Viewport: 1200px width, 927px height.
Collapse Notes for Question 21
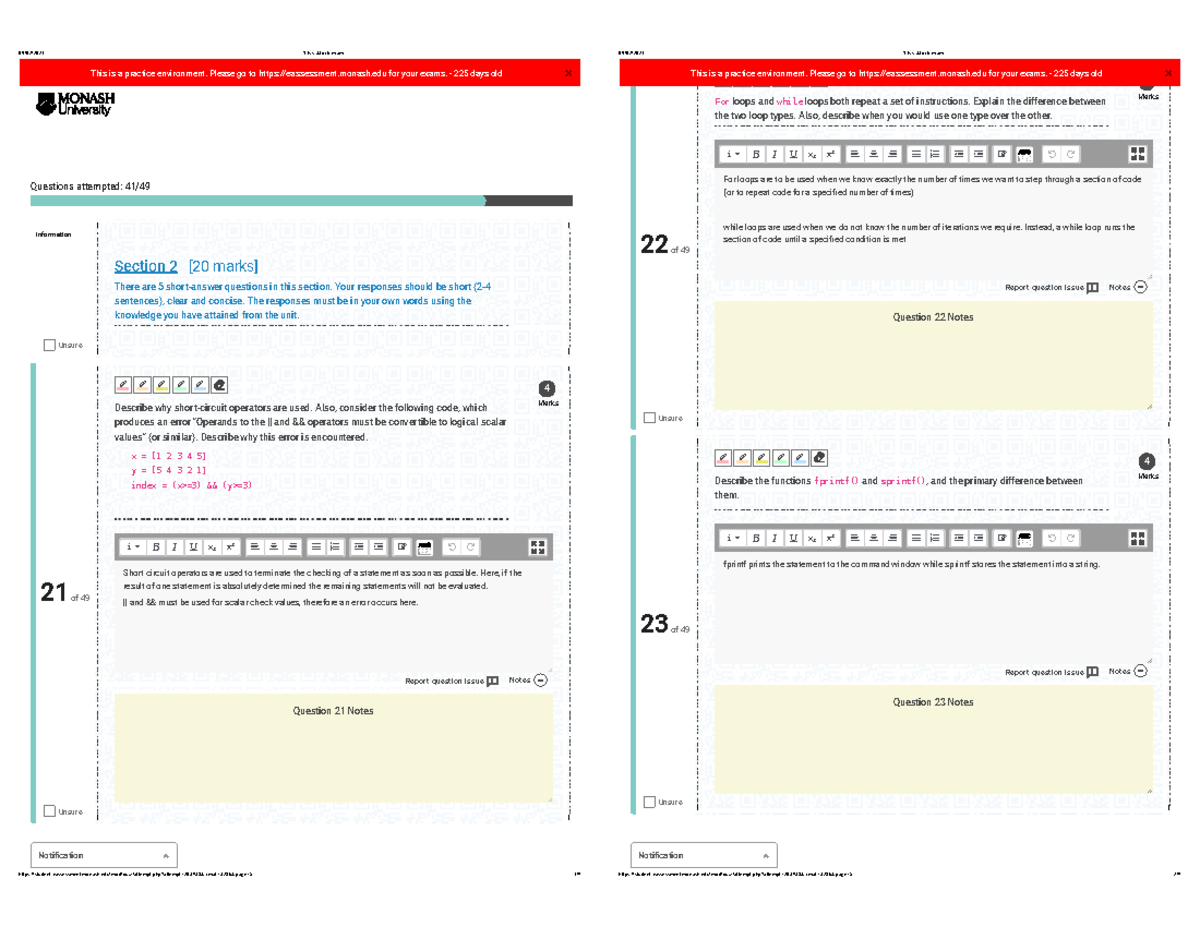541,681
